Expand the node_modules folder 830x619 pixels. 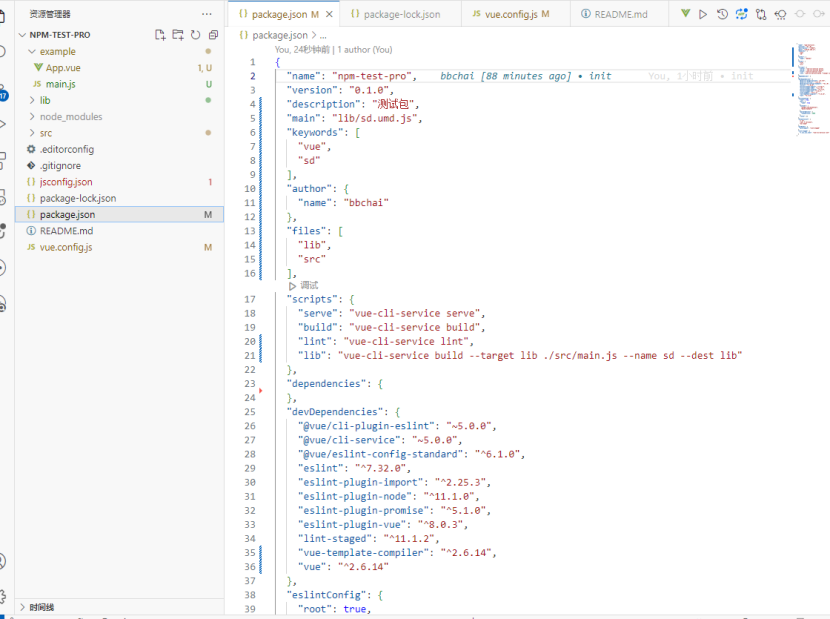coord(32,116)
